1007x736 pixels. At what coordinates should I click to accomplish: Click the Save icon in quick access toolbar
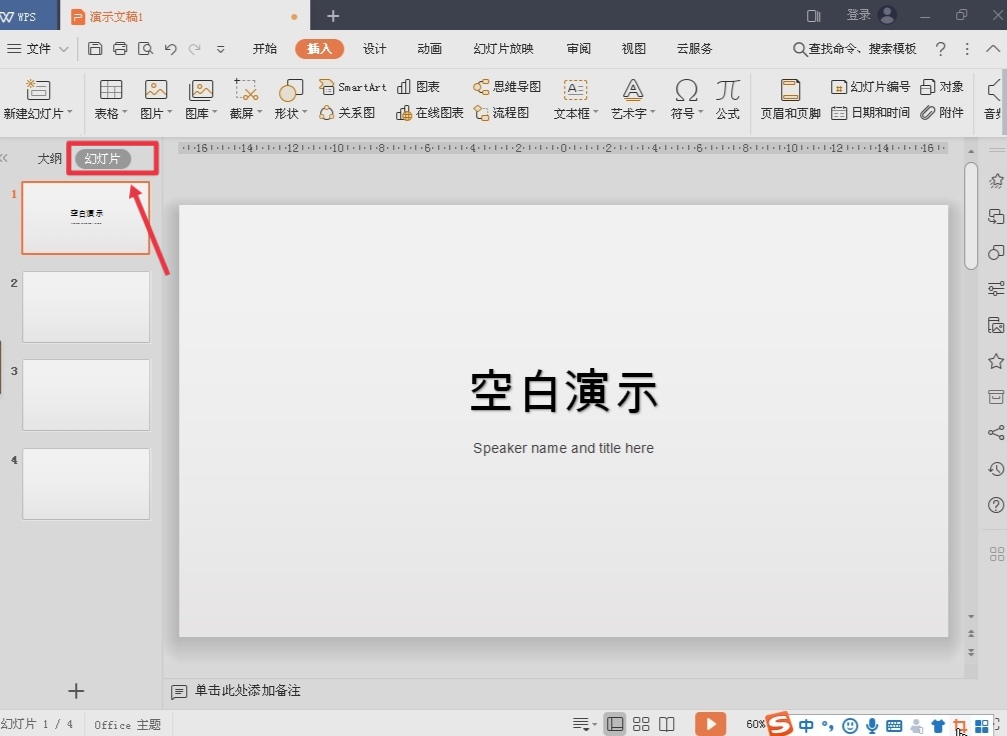(95, 49)
